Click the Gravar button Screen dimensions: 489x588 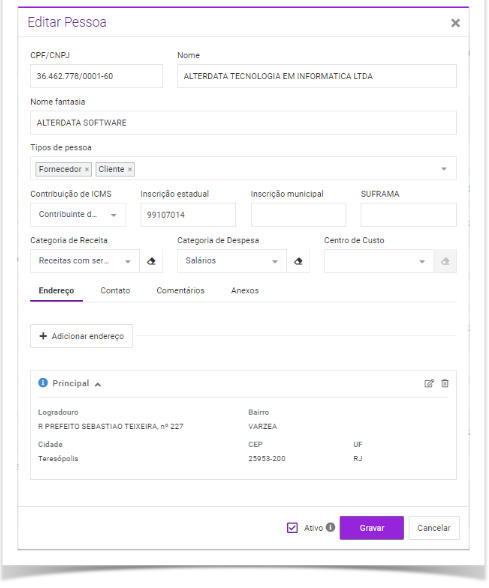click(372, 528)
